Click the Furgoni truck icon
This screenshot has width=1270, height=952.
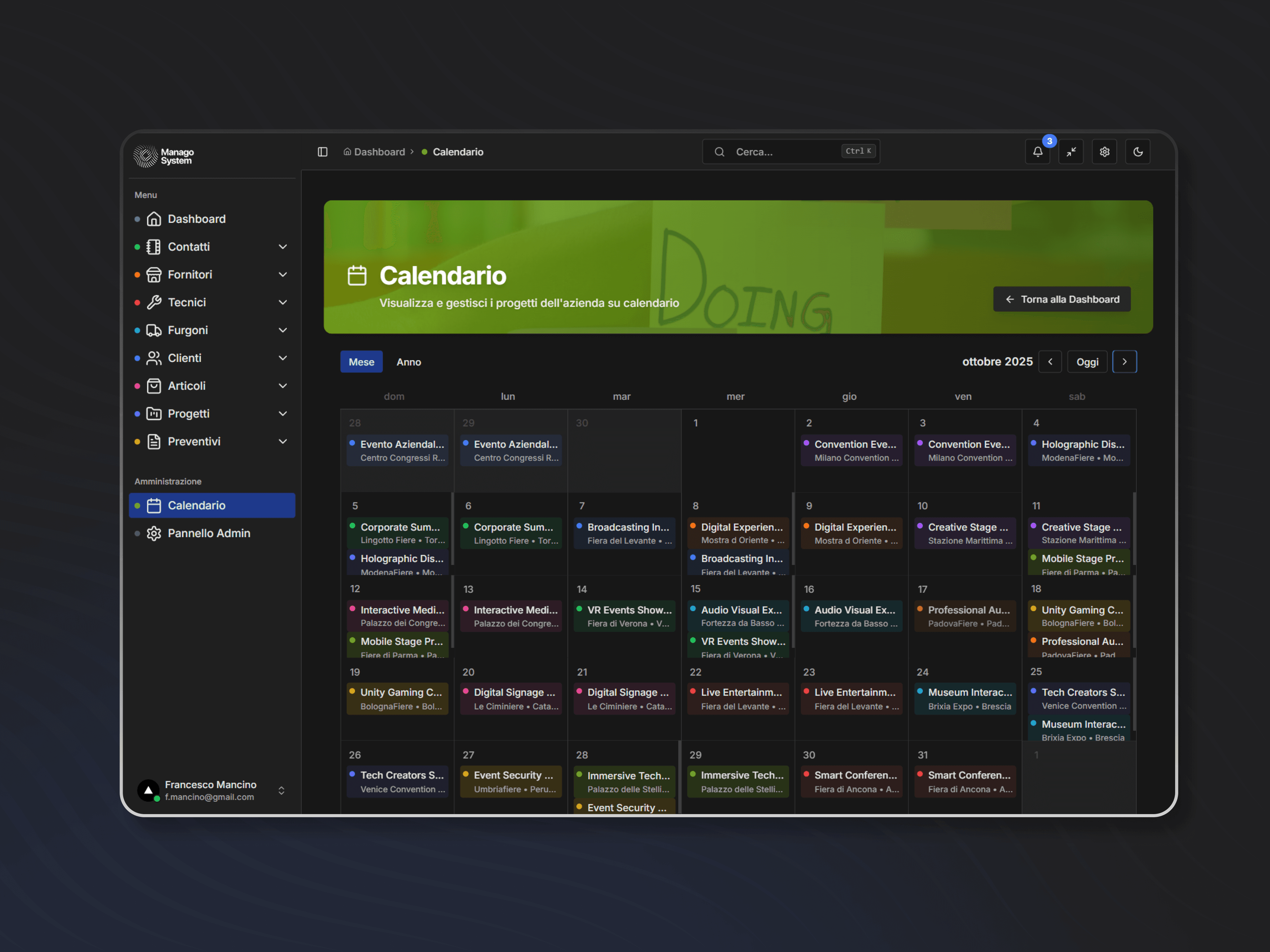coord(154,330)
